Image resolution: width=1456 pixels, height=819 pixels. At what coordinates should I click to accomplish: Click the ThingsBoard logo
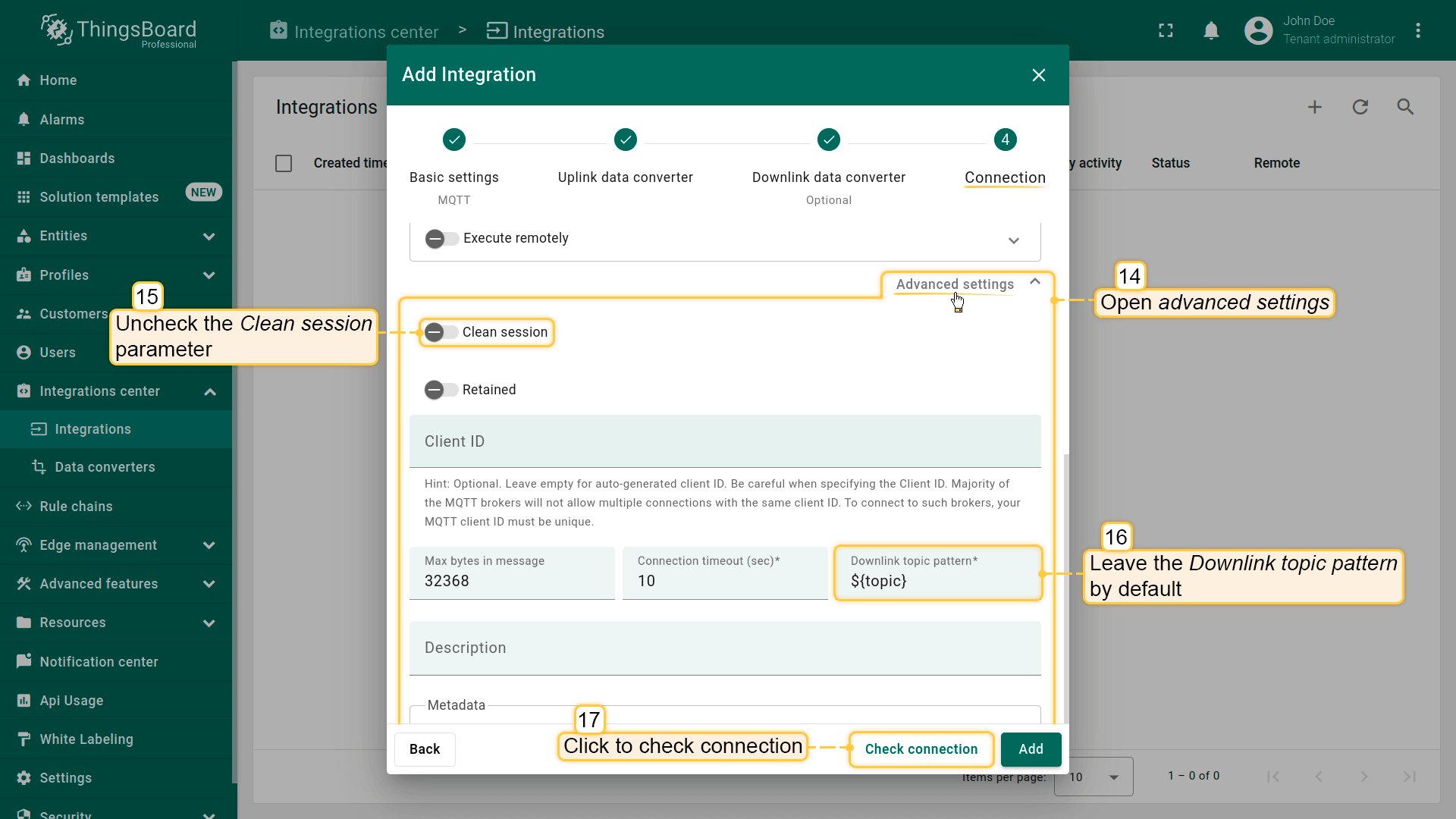[x=118, y=31]
